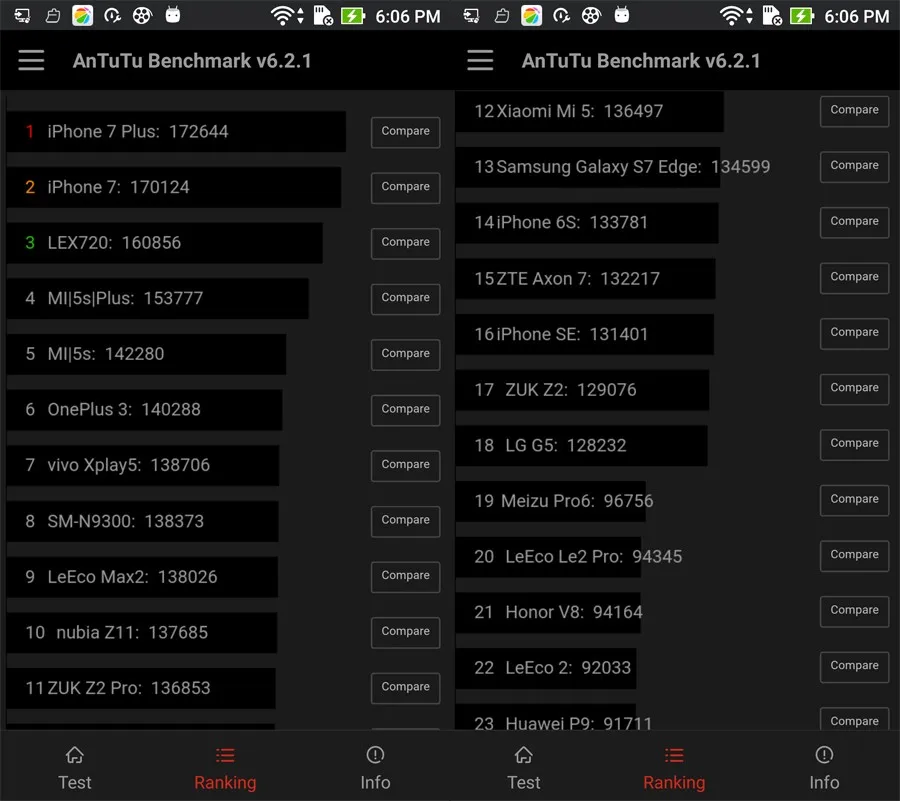Compare with LG G5
The height and width of the screenshot is (801, 900).
pos(854,445)
